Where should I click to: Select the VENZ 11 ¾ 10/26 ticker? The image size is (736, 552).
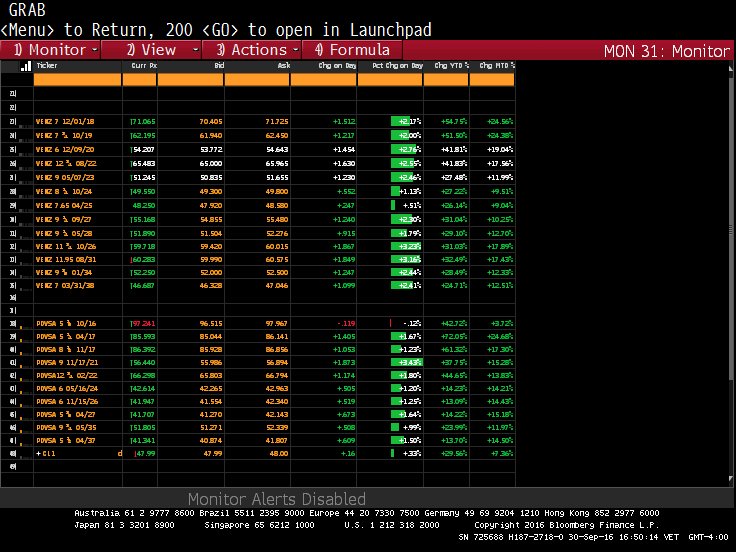coord(66,246)
